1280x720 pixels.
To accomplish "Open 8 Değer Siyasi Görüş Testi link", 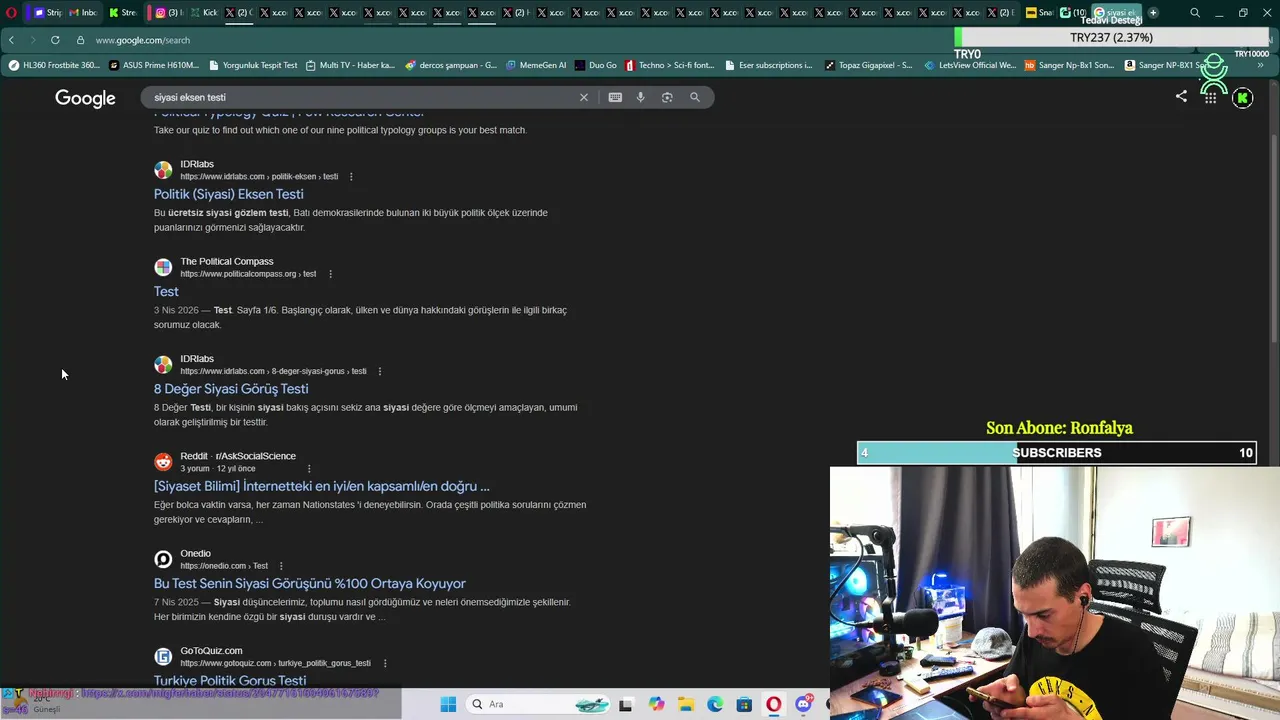I will pos(231,389).
